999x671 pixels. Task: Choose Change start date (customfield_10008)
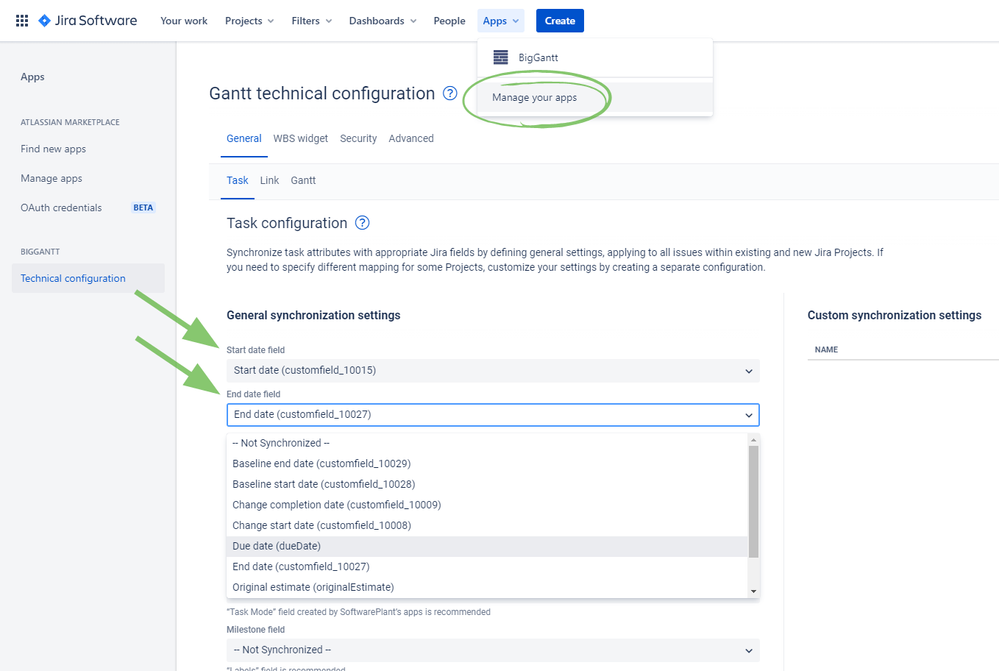coord(487,525)
